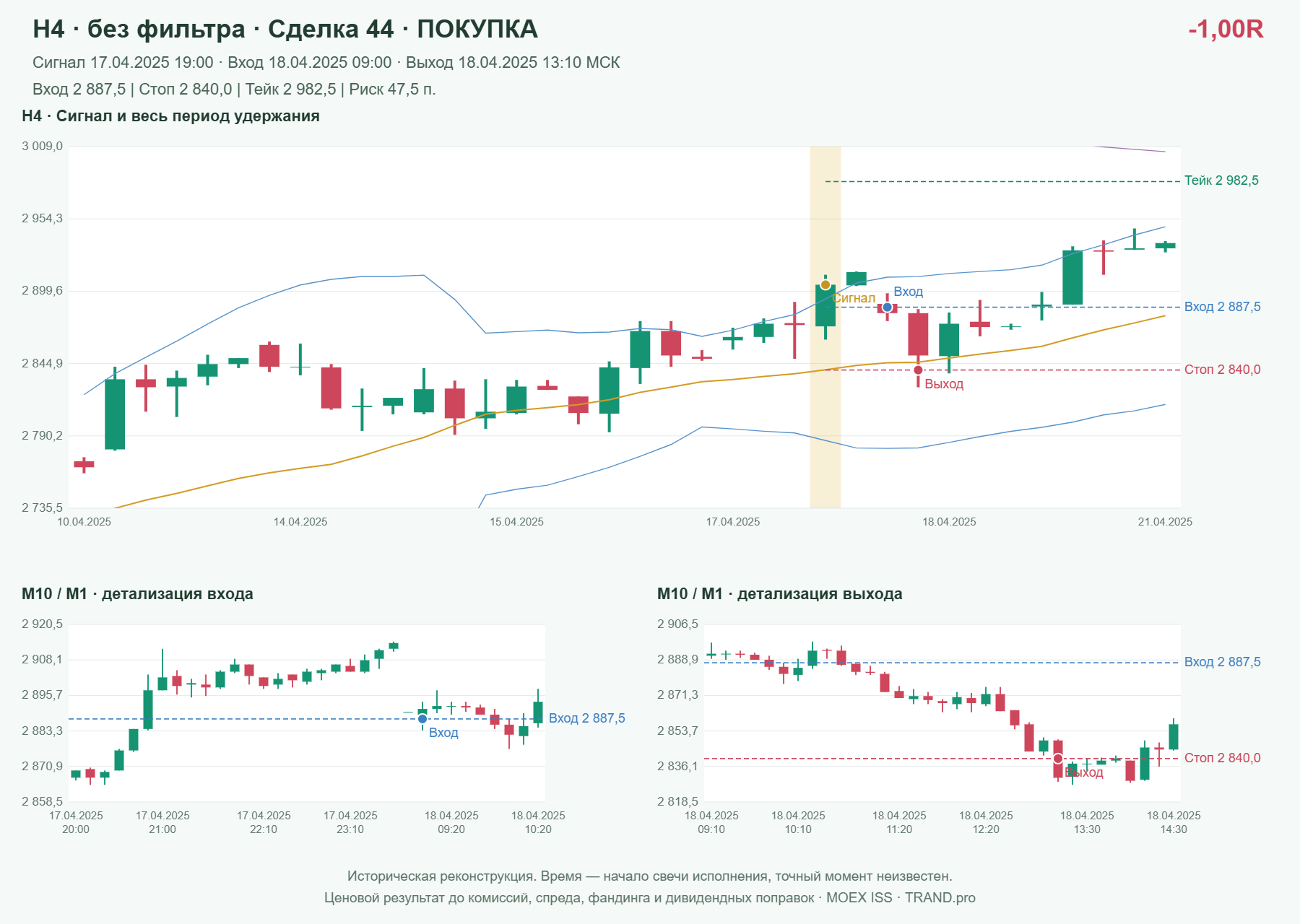Click heading 'M10 / M1 · детализация входа'

[x=137, y=594]
